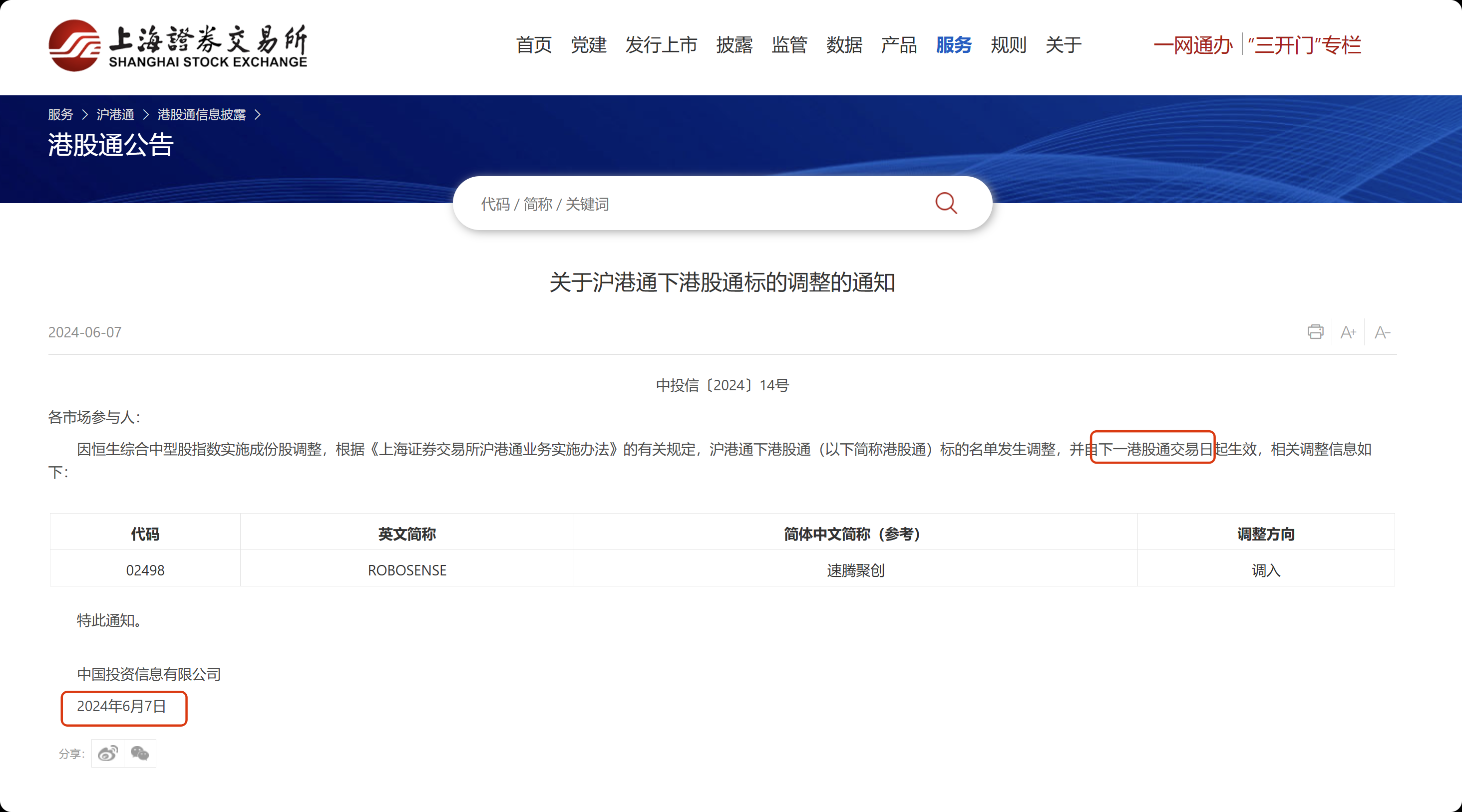Select the 数据 menu item
This screenshot has height=812, width=1462.
pos(844,45)
